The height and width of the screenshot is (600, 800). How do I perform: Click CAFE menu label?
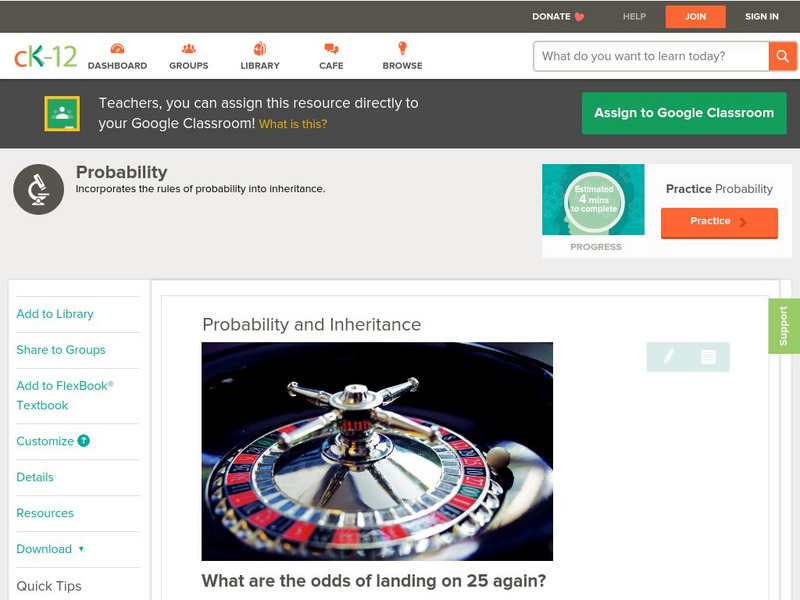331,66
